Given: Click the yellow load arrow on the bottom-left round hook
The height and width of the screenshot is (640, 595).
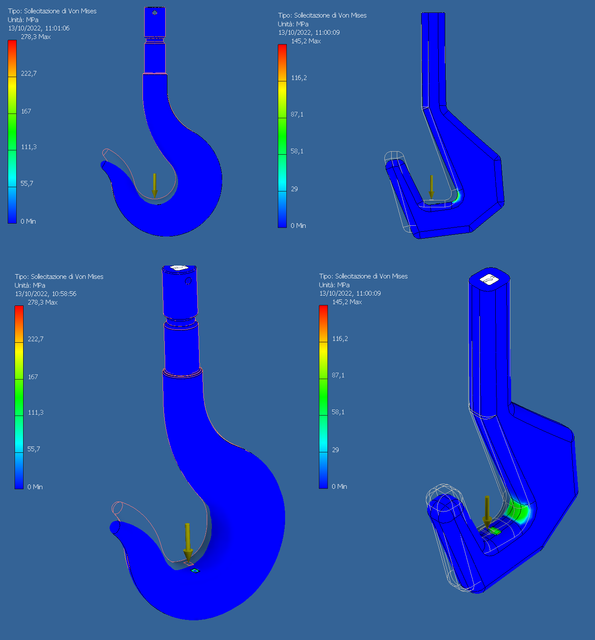Looking at the screenshot, I should 188,542.
